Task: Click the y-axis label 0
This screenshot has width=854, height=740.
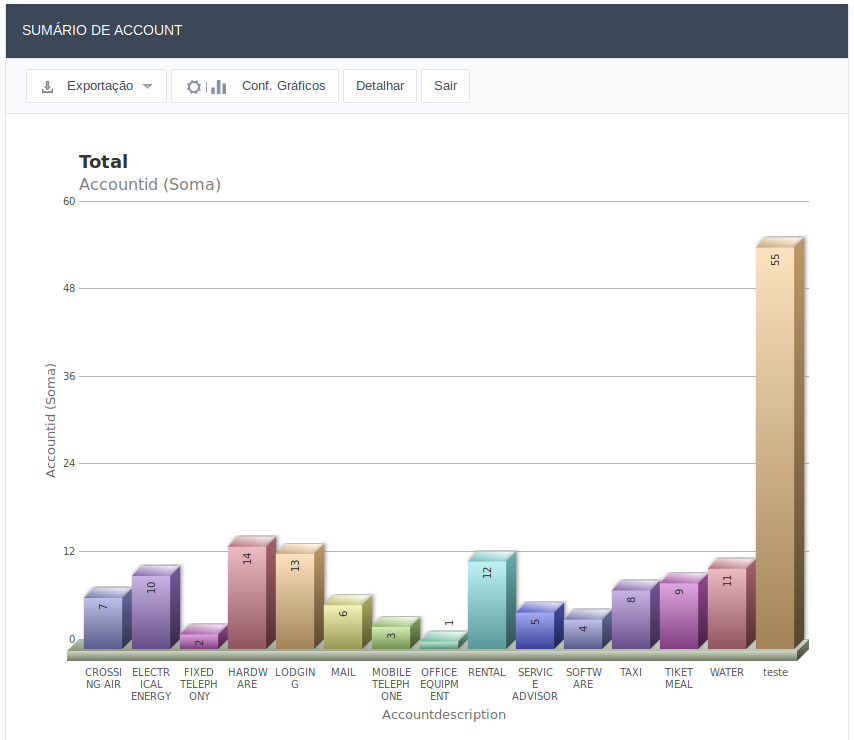Action: 72,639
